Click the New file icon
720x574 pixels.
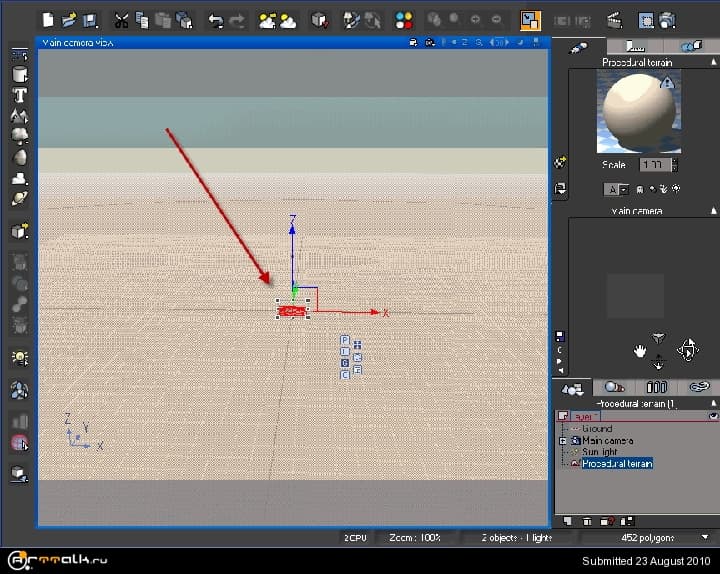pyautogui.click(x=49, y=20)
